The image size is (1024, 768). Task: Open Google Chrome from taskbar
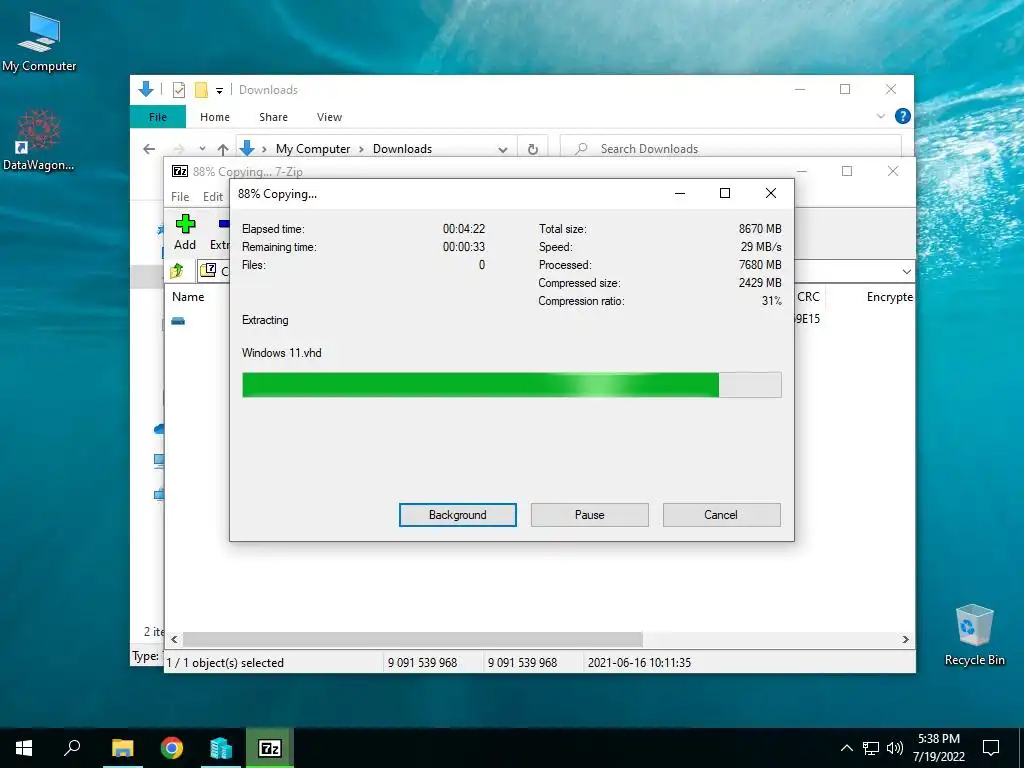click(172, 748)
